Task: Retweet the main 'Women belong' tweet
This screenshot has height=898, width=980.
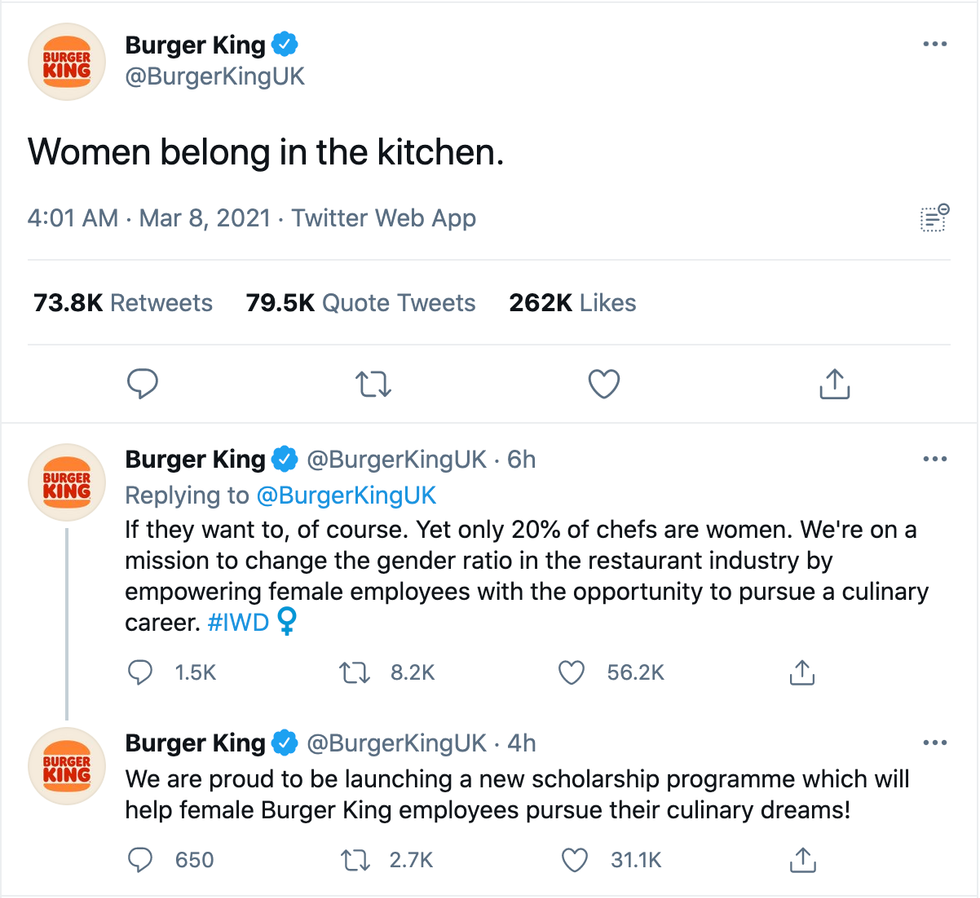Action: coord(374,384)
